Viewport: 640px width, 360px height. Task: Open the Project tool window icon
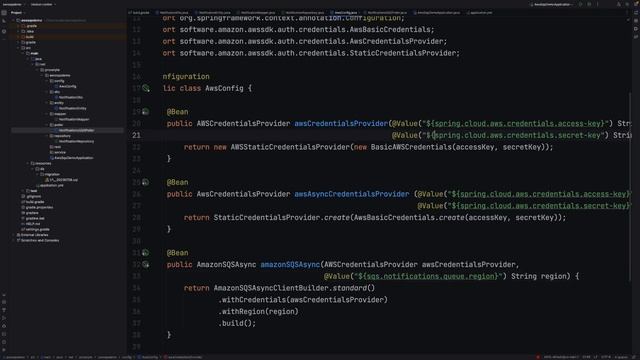[4, 13]
